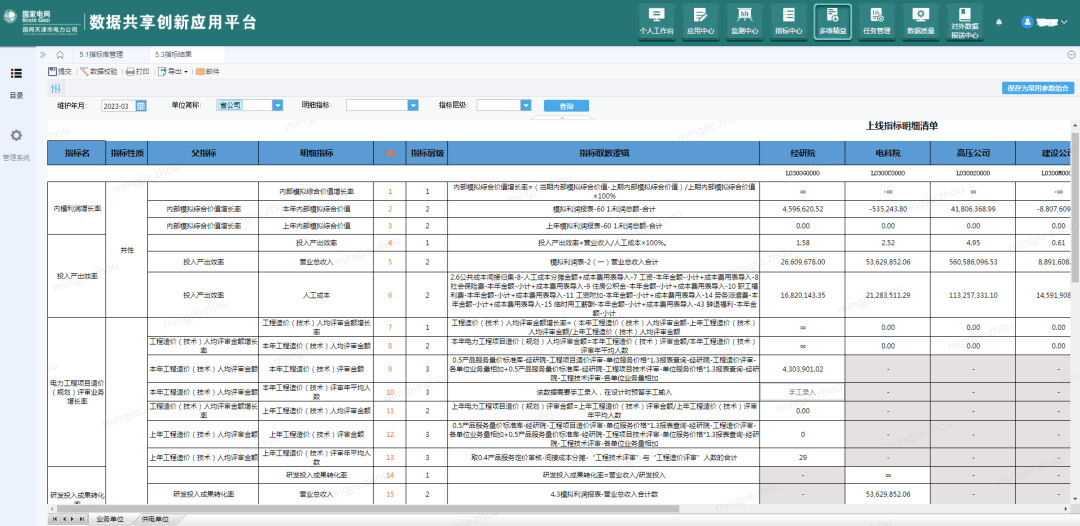The width and height of the screenshot is (1080, 526).
Task: Click 高压公司 column header
Action: [x=973, y=153]
